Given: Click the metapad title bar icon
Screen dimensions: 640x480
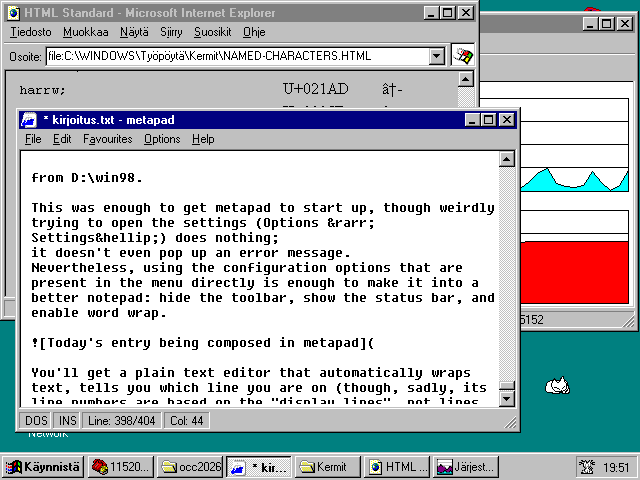Looking at the screenshot, I should 29,120.
